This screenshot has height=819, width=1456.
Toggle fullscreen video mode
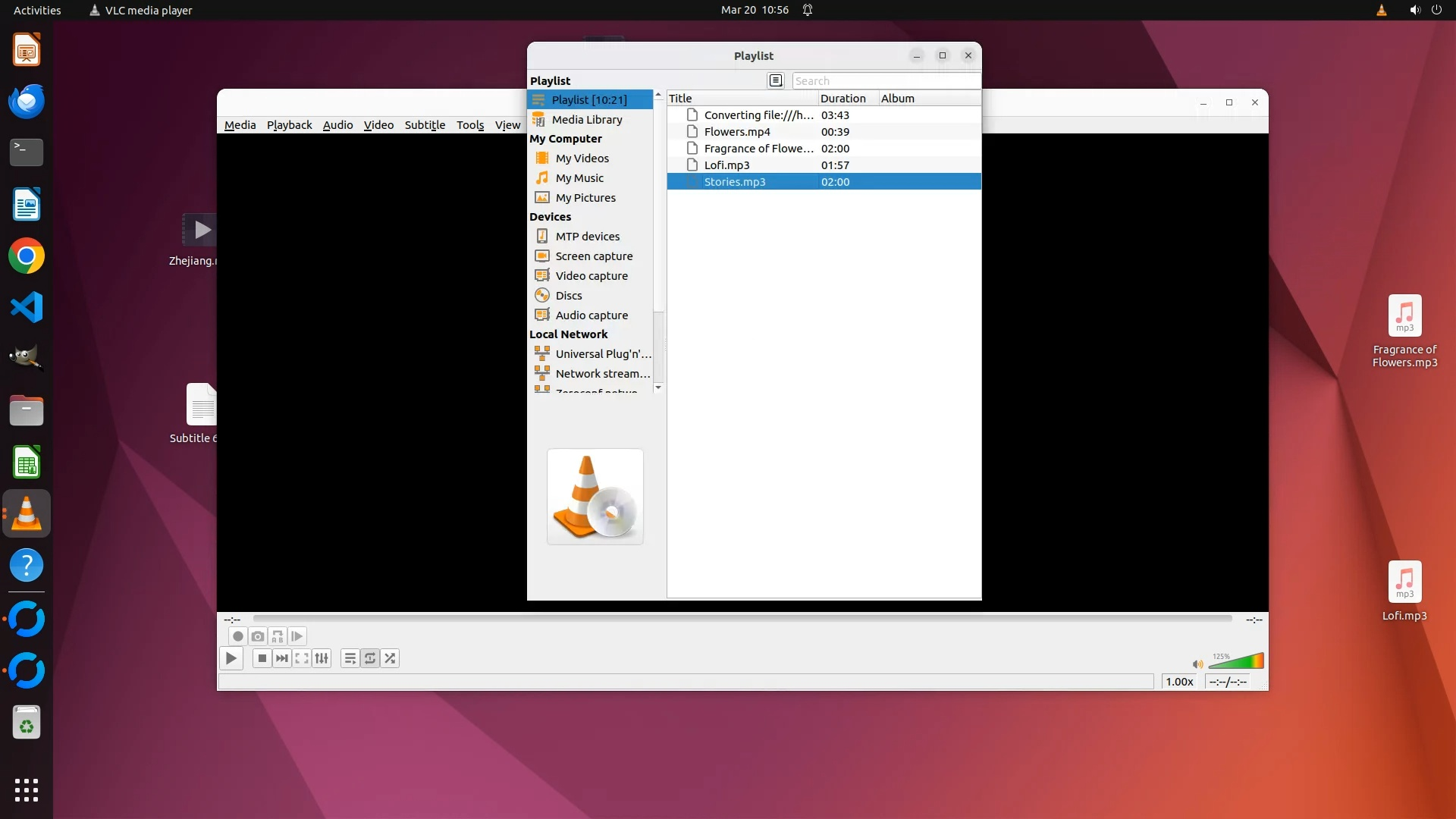[x=302, y=658]
